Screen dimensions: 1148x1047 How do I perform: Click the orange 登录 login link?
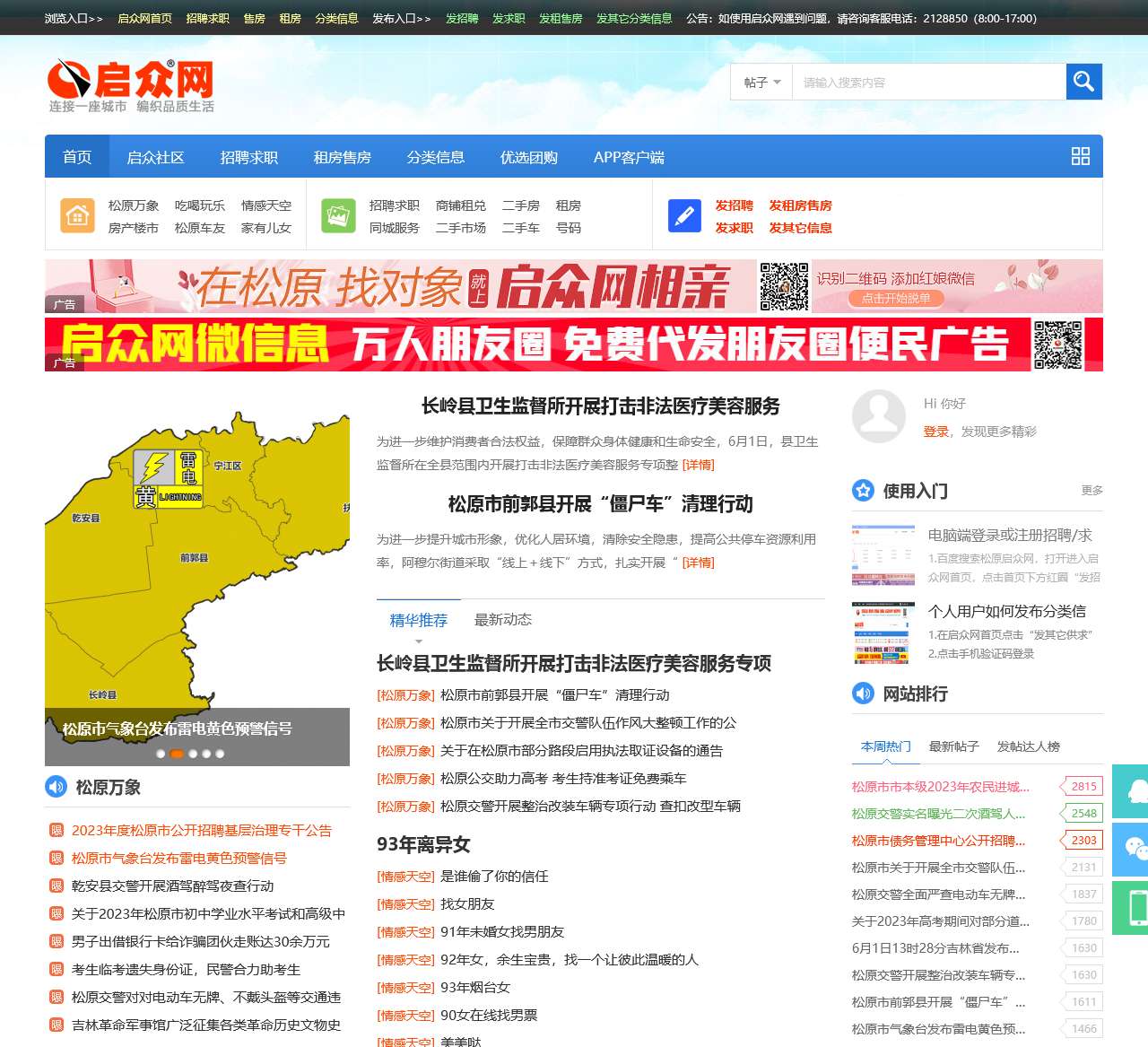tap(935, 432)
